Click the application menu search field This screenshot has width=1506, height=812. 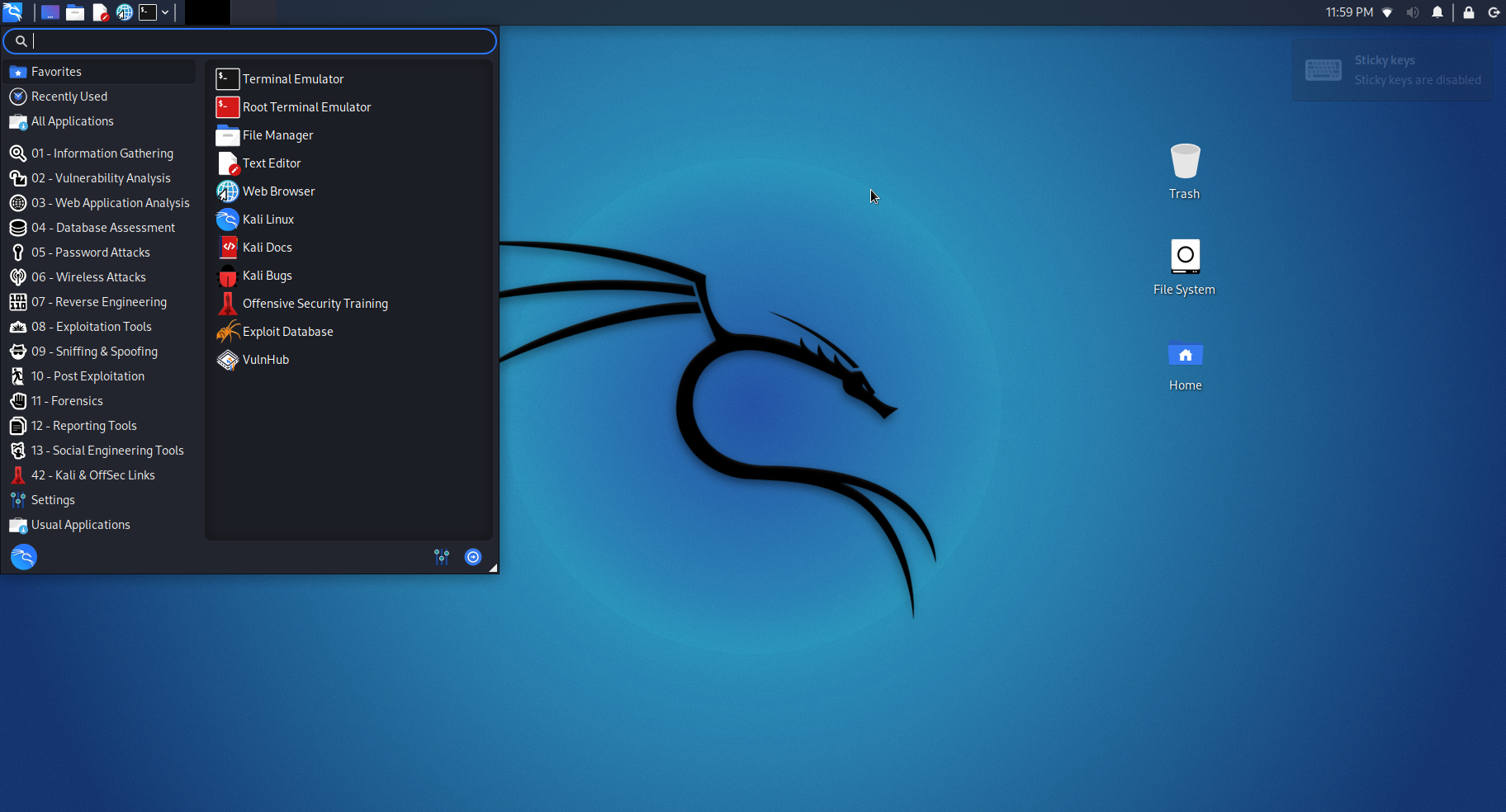[256, 41]
